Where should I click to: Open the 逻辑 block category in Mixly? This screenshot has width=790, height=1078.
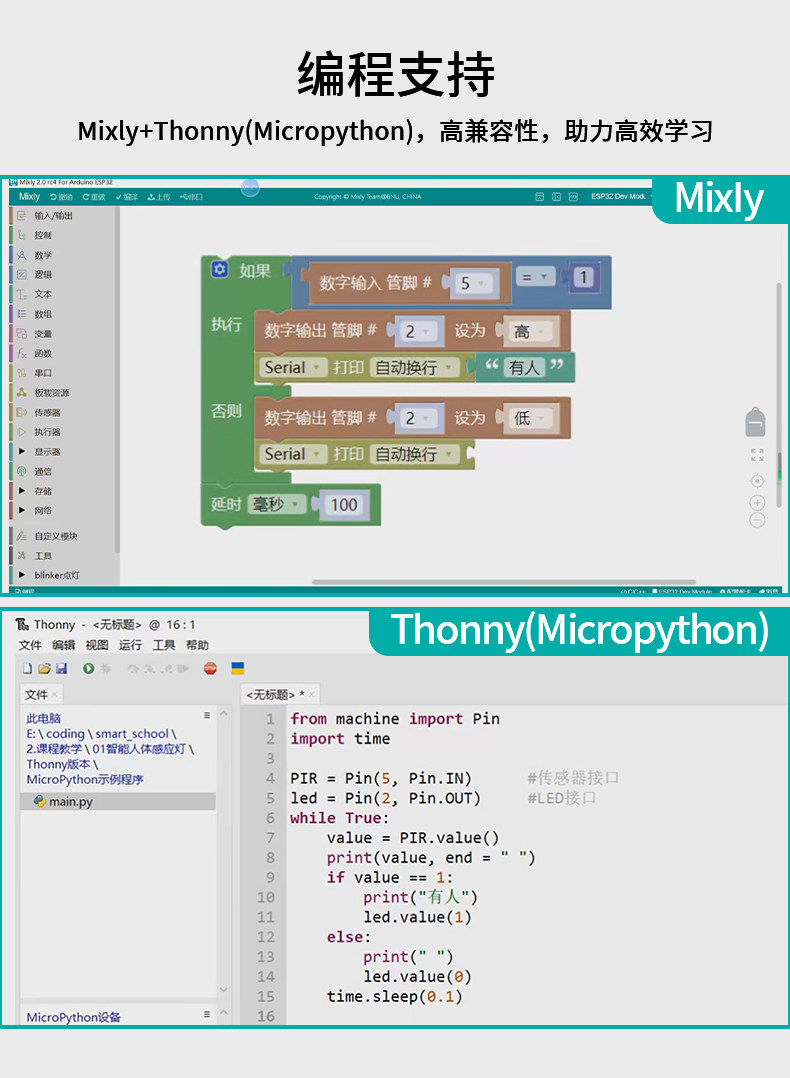(x=43, y=274)
